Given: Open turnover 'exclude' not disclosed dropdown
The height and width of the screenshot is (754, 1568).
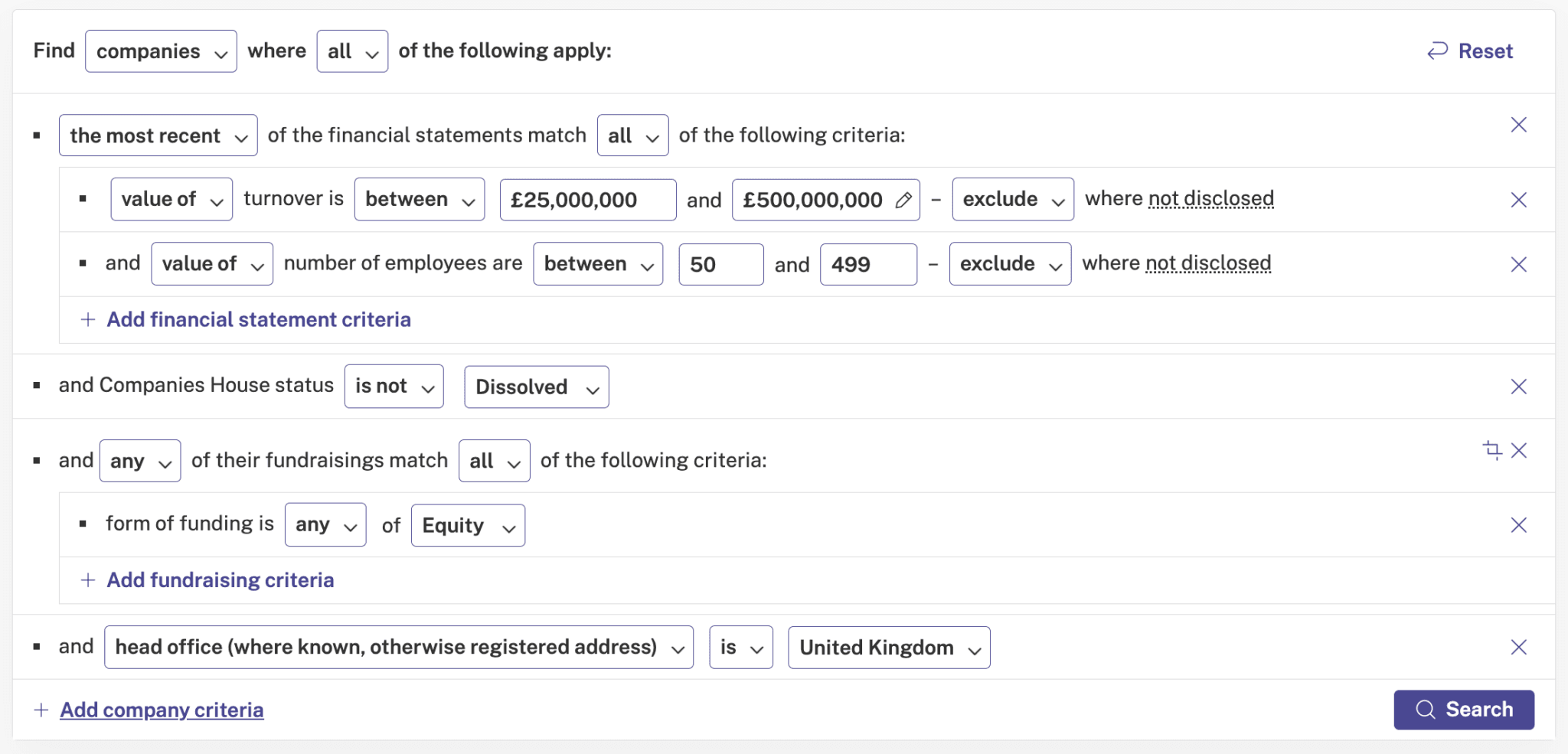Looking at the screenshot, I should (x=1013, y=200).
